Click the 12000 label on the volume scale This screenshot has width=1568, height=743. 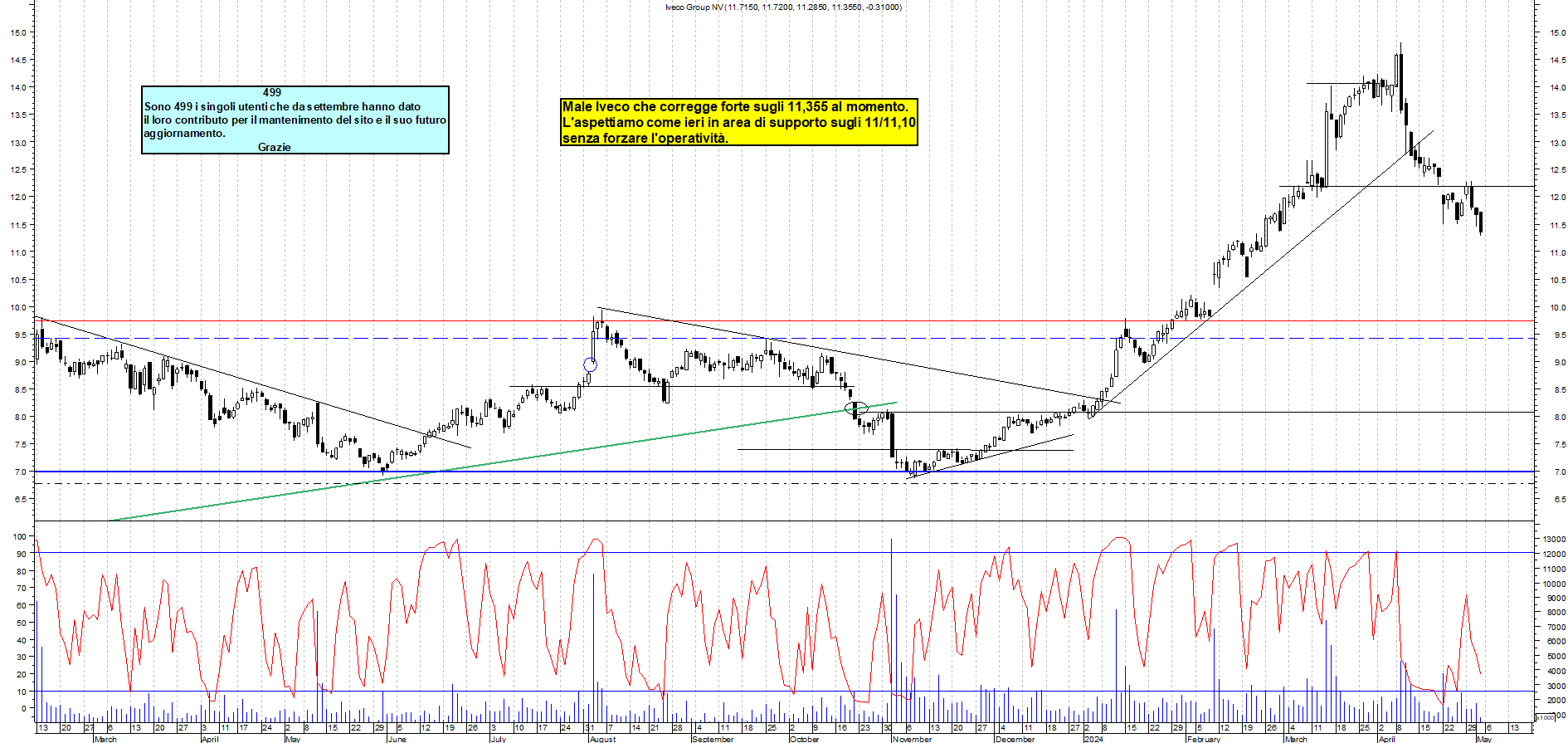[1554, 555]
